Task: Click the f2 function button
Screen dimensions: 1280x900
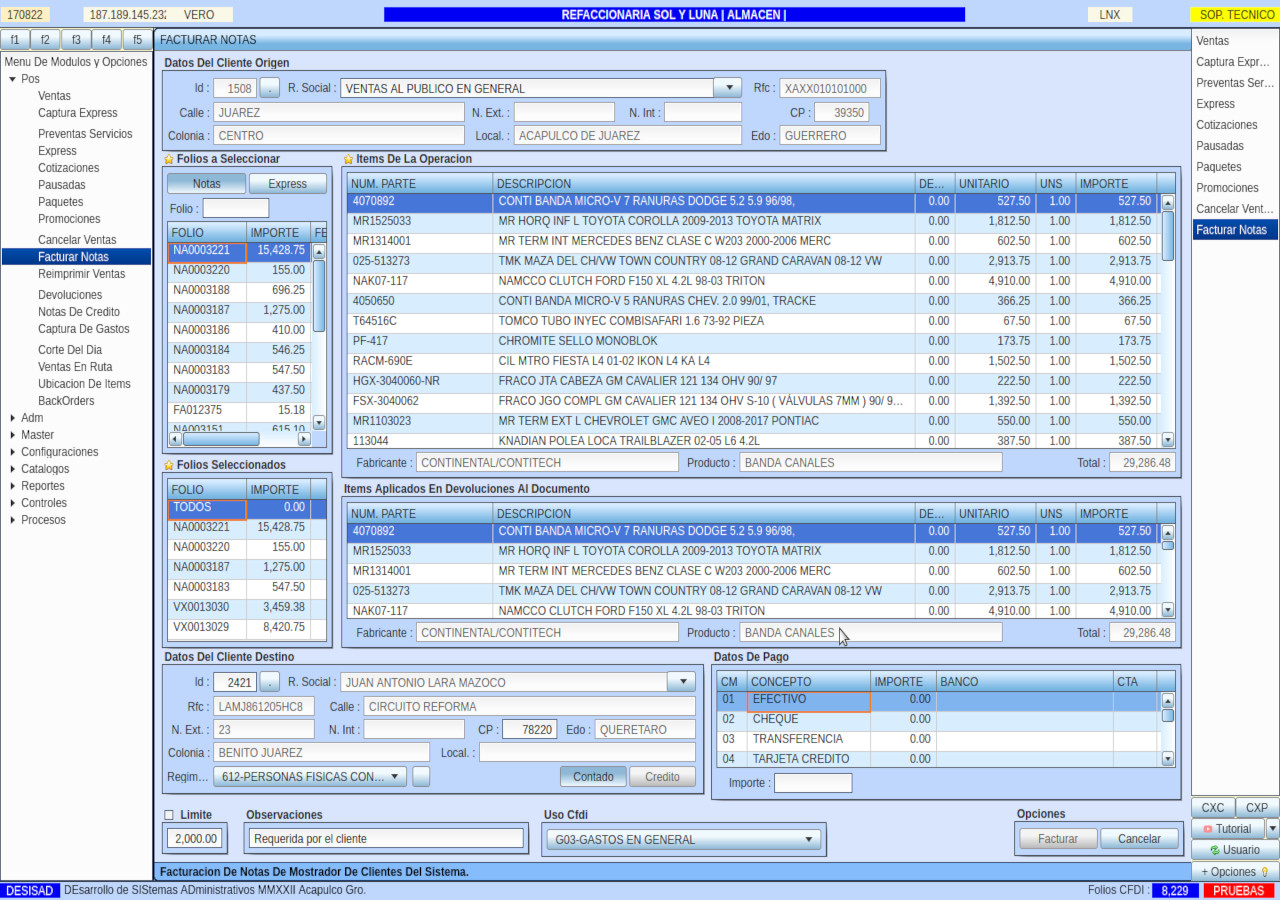Action: coord(46,40)
